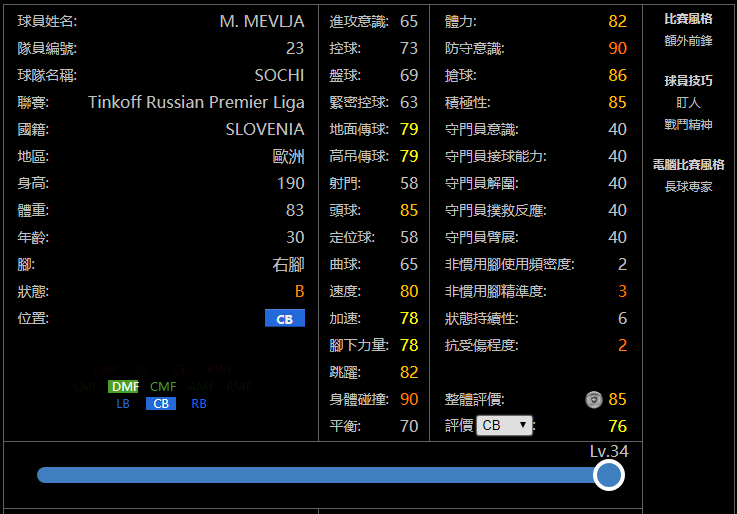The width and height of the screenshot is (737, 514).
Task: Click the 守門員撲救反應 stat label
Action: tap(495, 210)
